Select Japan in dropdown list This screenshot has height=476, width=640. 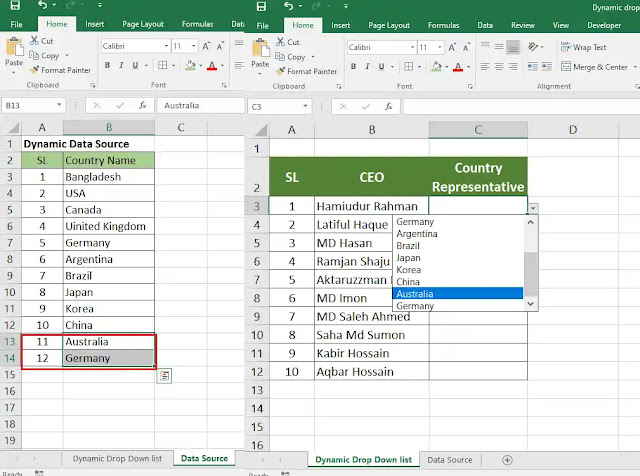point(458,258)
